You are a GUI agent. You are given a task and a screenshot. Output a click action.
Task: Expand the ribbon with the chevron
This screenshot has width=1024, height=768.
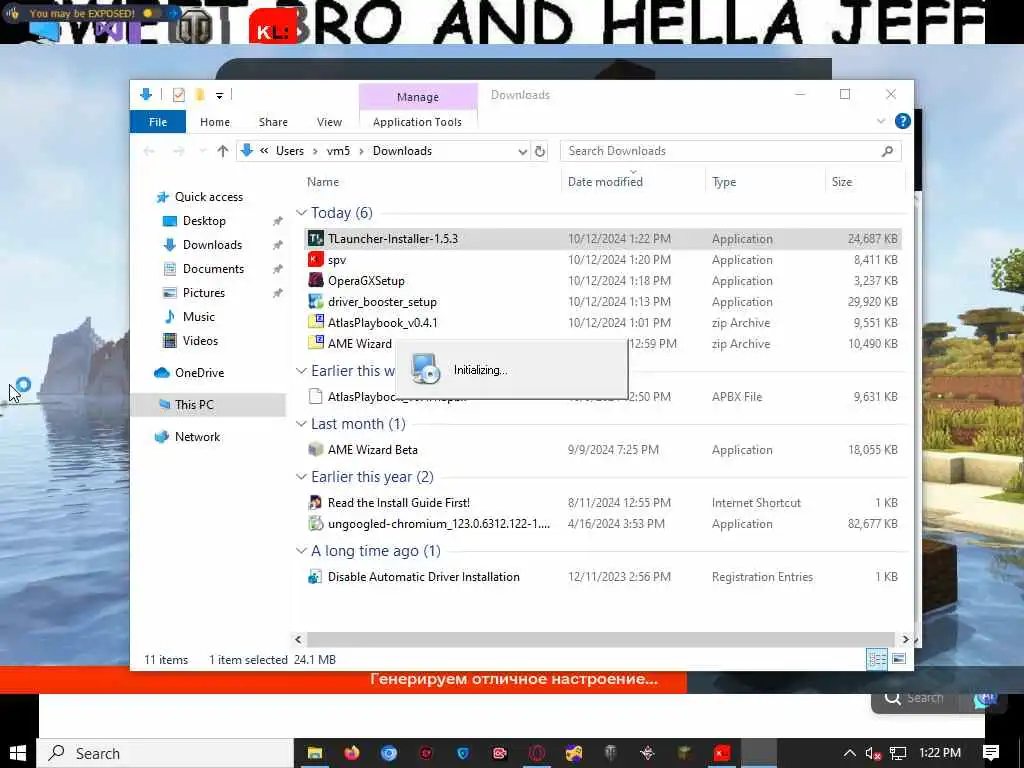880,121
